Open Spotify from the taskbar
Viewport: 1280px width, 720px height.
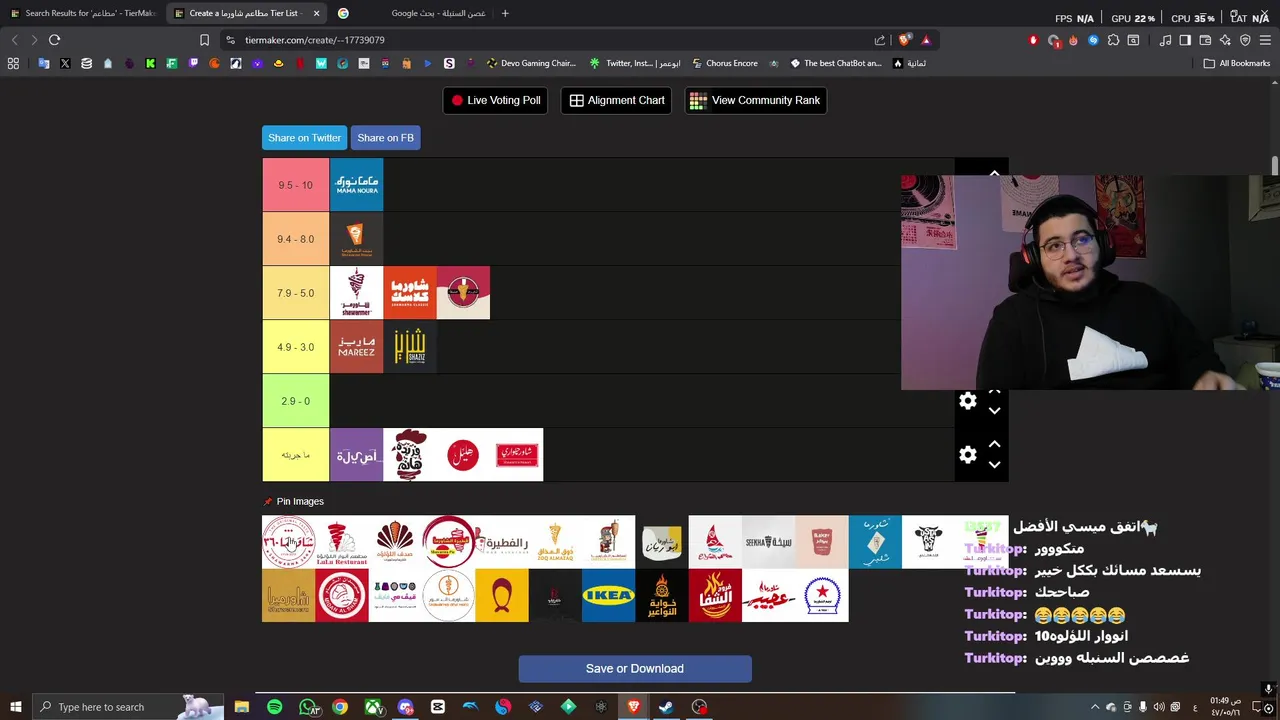(x=275, y=707)
